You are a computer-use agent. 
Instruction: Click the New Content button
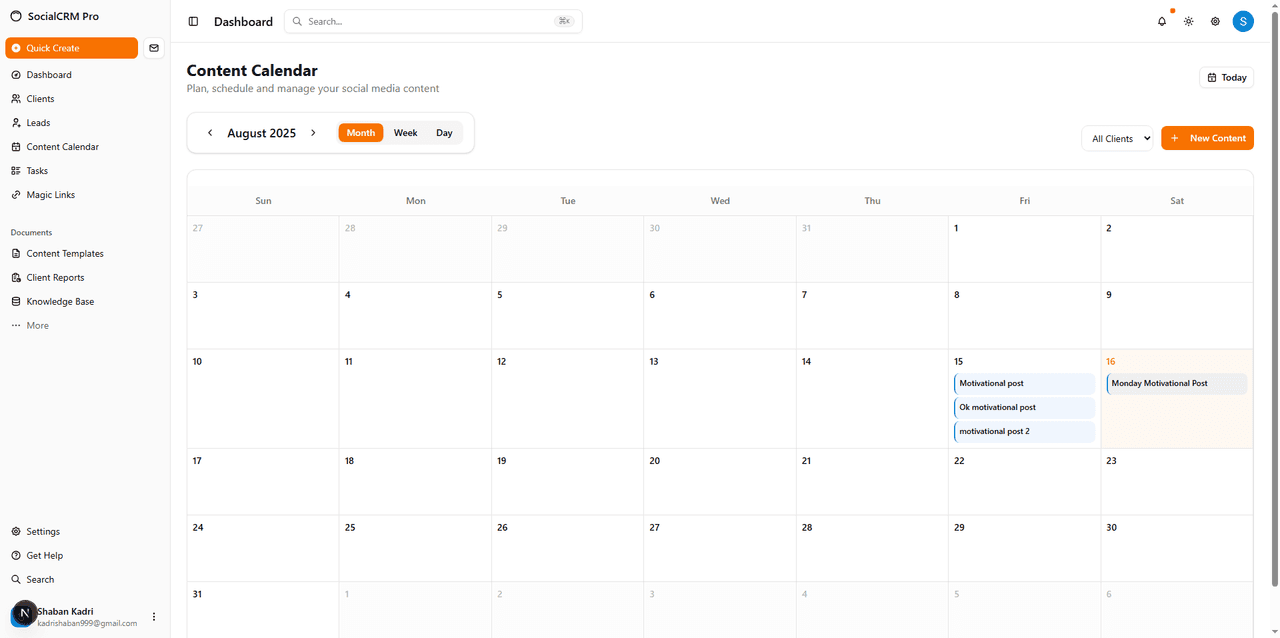[x=1207, y=138]
